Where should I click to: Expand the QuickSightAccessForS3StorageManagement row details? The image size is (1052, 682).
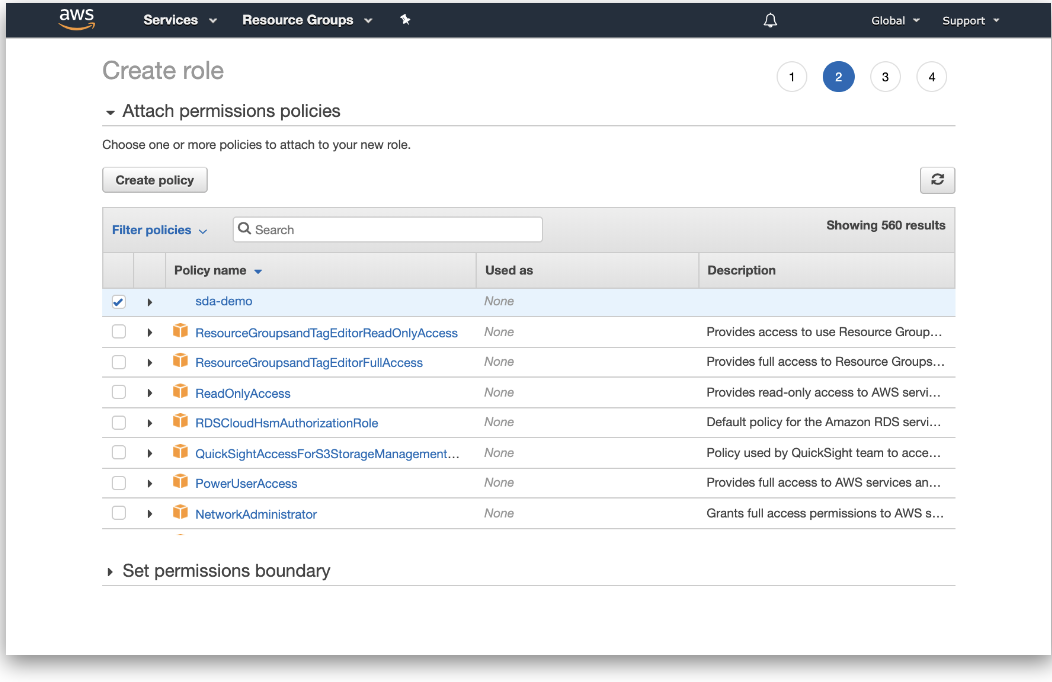[150, 453]
